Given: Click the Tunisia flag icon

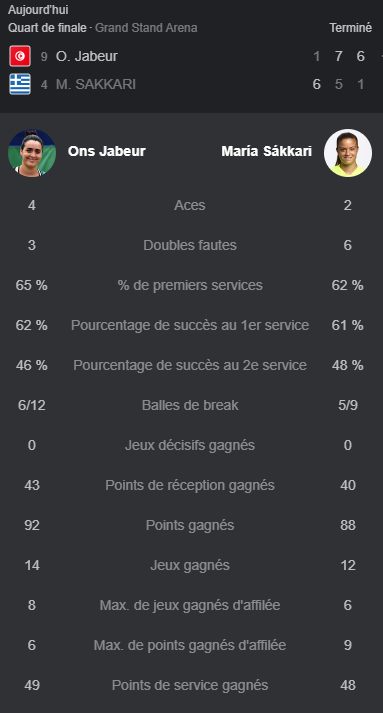Looking at the screenshot, I should (x=20, y=56).
